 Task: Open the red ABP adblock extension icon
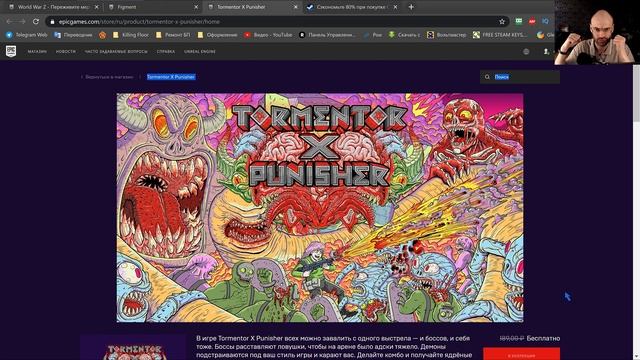coord(532,21)
